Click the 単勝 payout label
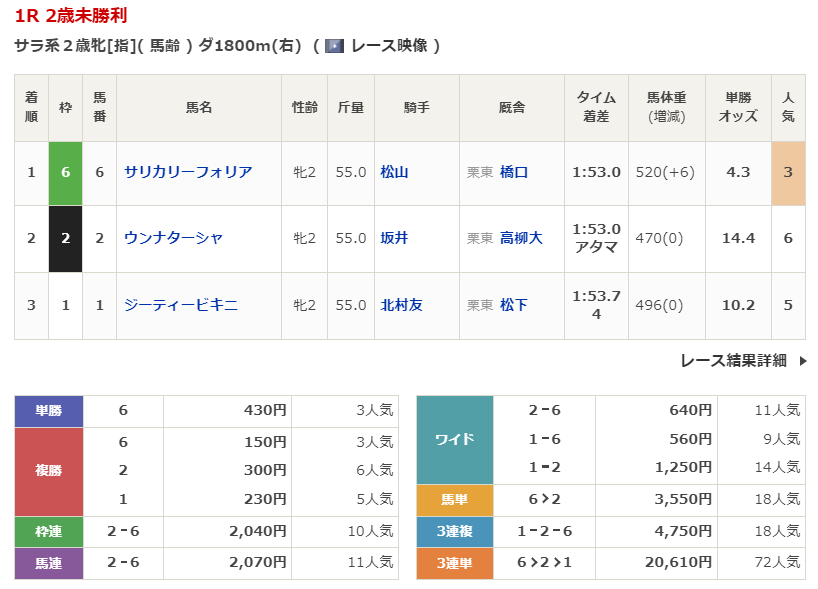Viewport: 818px width, 589px height. tap(49, 411)
